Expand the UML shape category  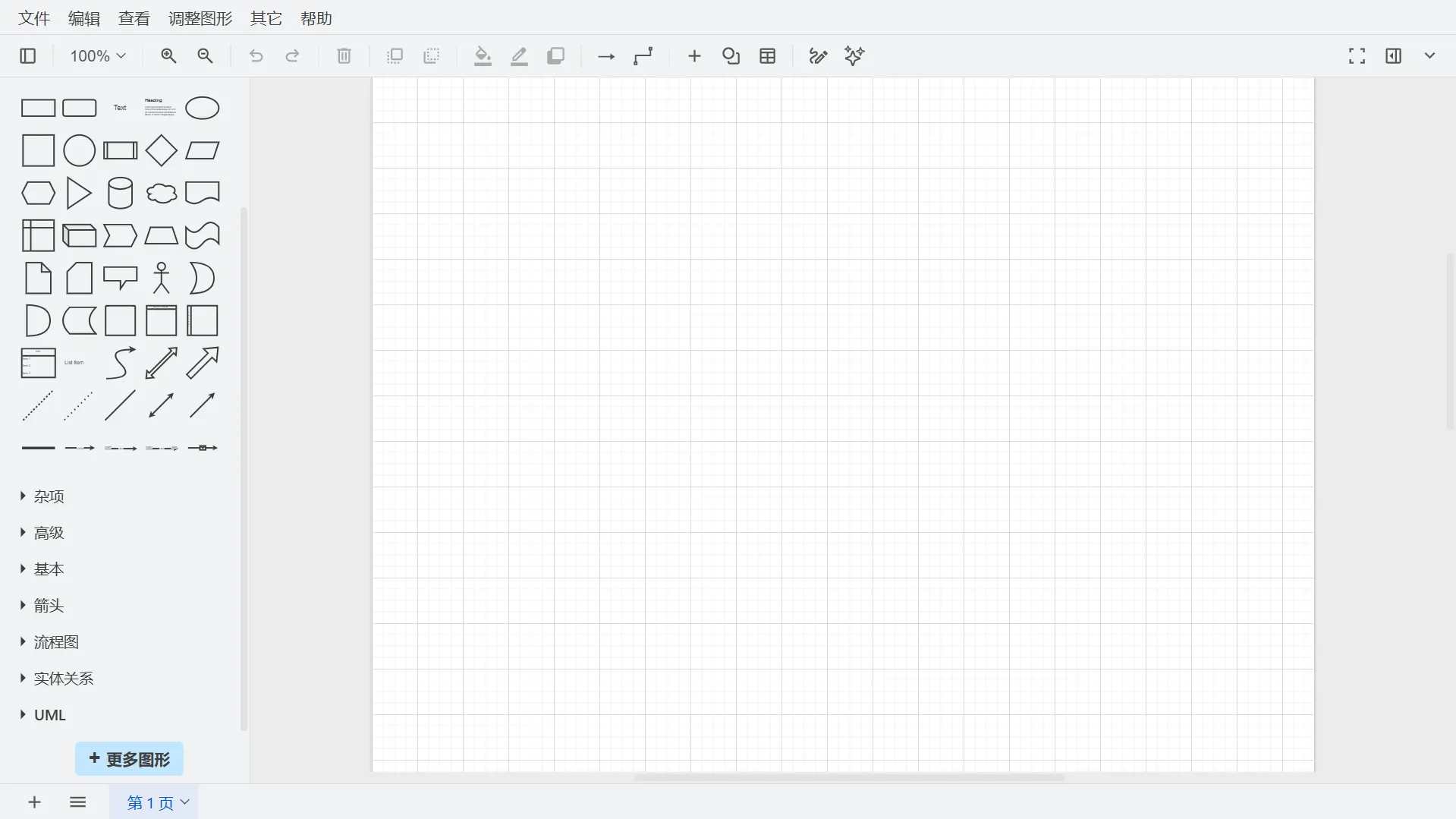[x=49, y=715]
